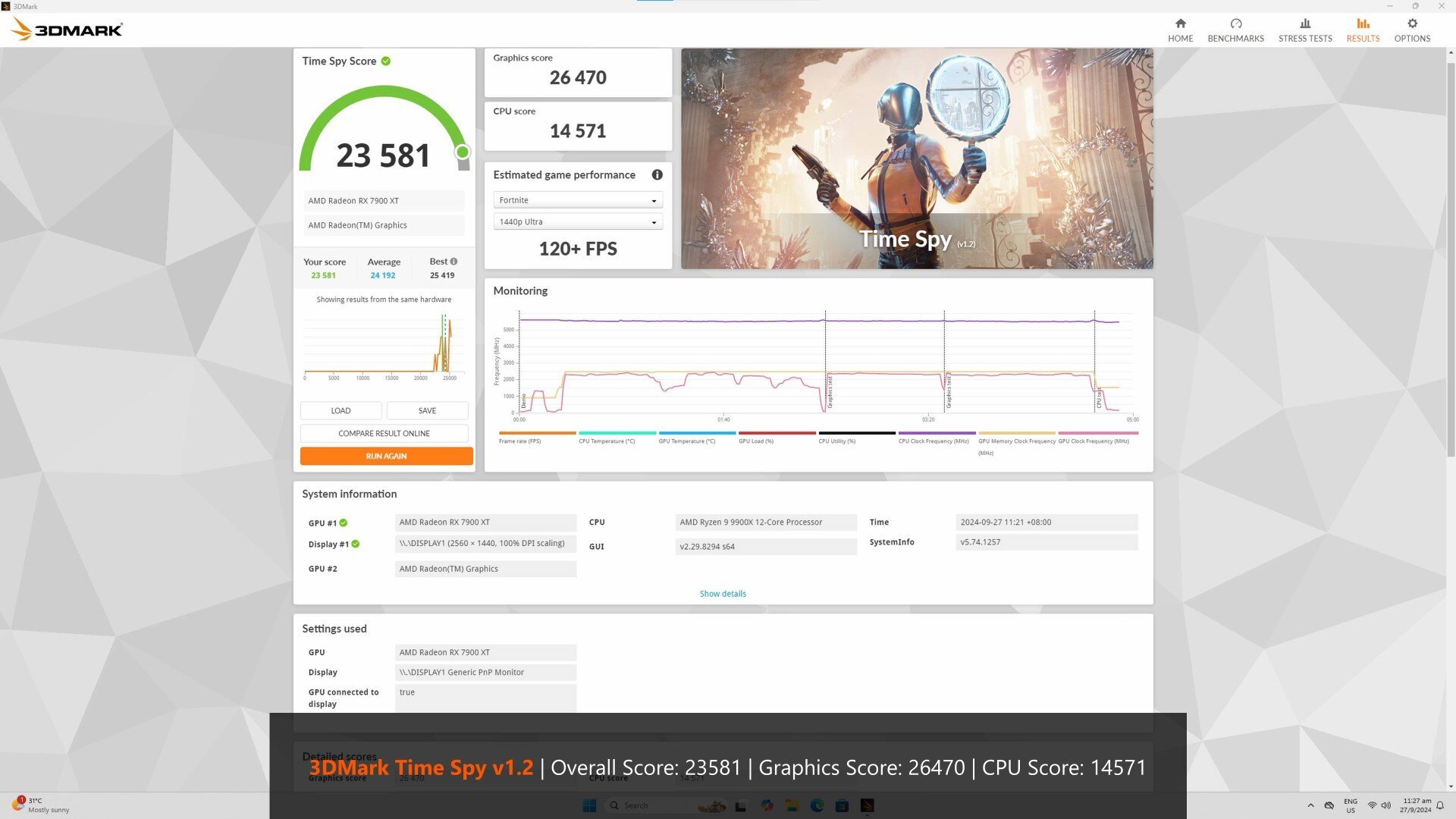Click the orange RUN AGAIN button
This screenshot has width=1456, height=819.
pos(386,457)
